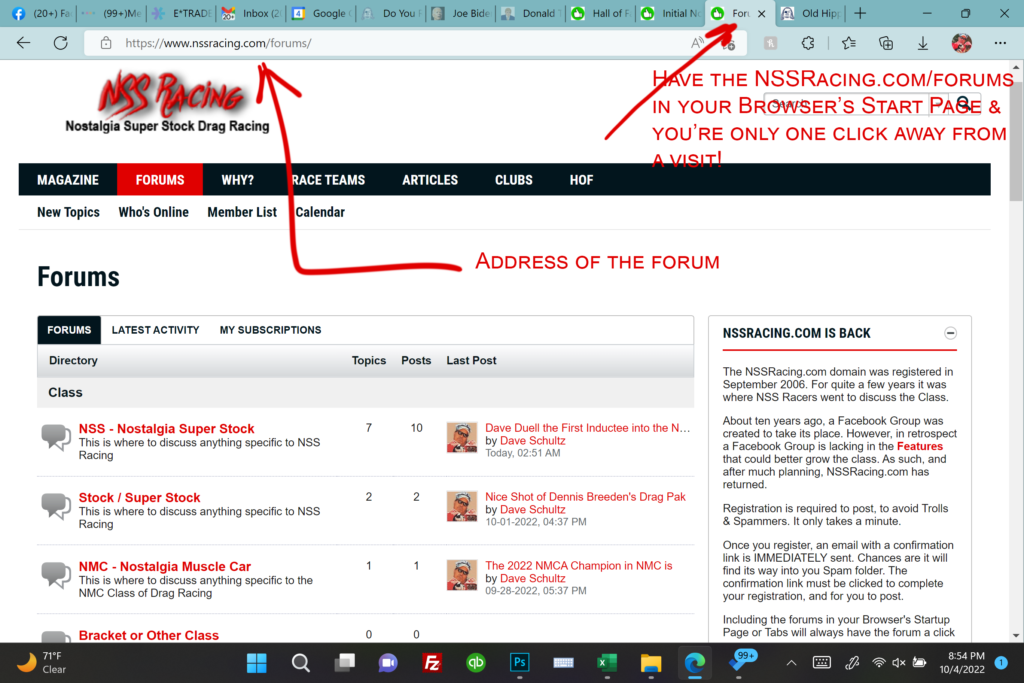Open the clock showing 8:54 PM
Image resolution: width=1024 pixels, height=683 pixels.
(962, 663)
